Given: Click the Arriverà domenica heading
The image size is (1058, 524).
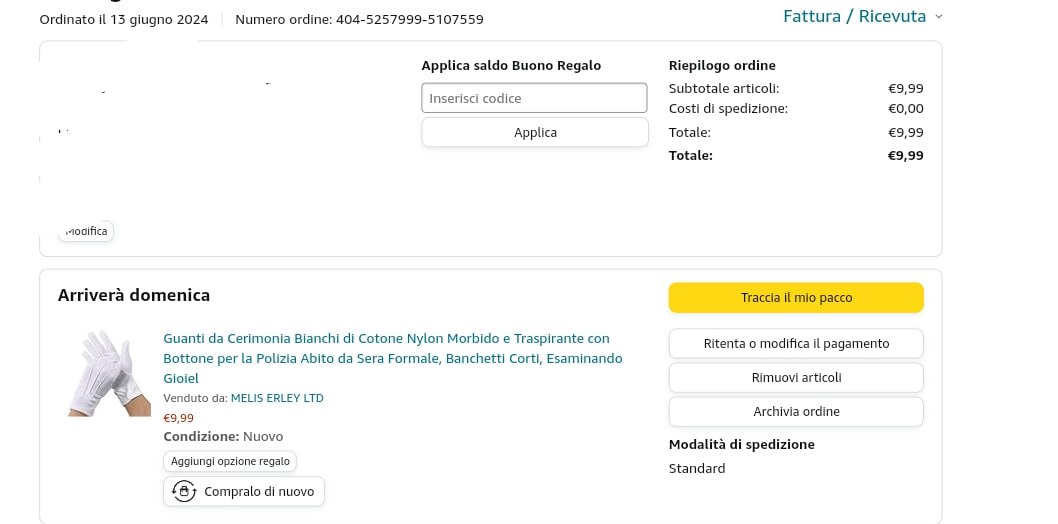Looking at the screenshot, I should (x=134, y=295).
